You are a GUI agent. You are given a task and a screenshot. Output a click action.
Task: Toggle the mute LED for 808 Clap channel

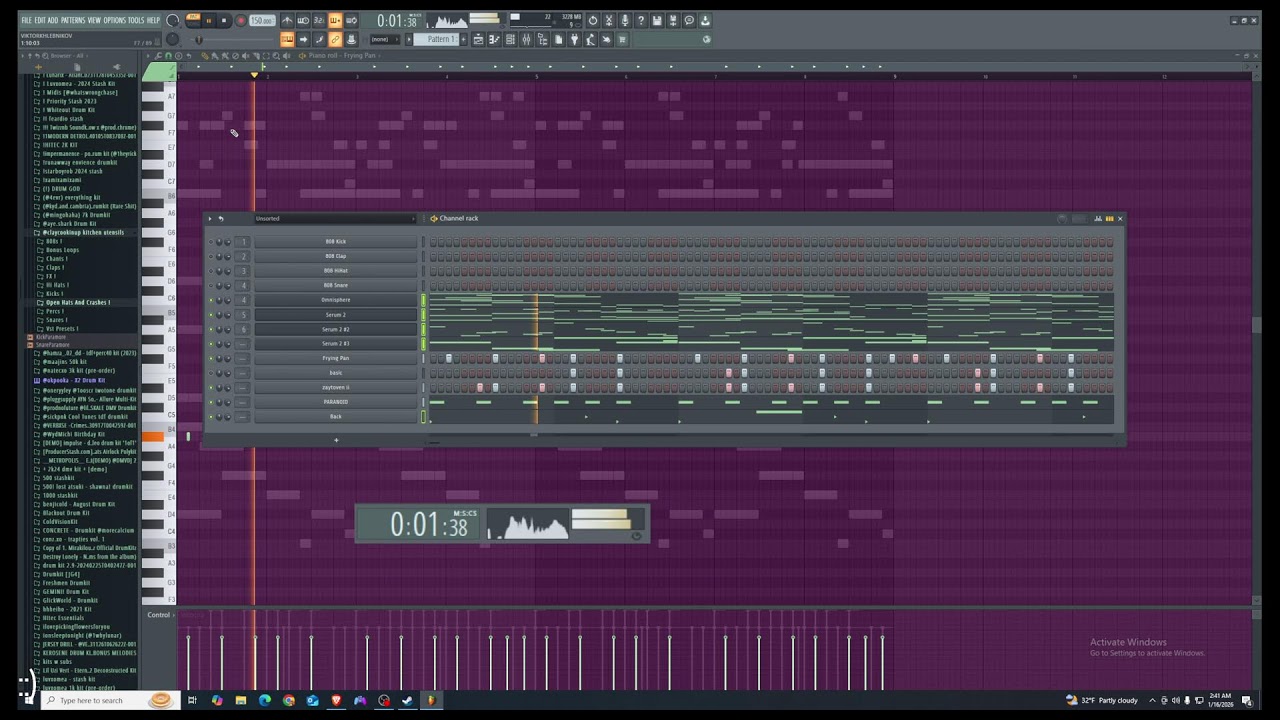point(211,256)
